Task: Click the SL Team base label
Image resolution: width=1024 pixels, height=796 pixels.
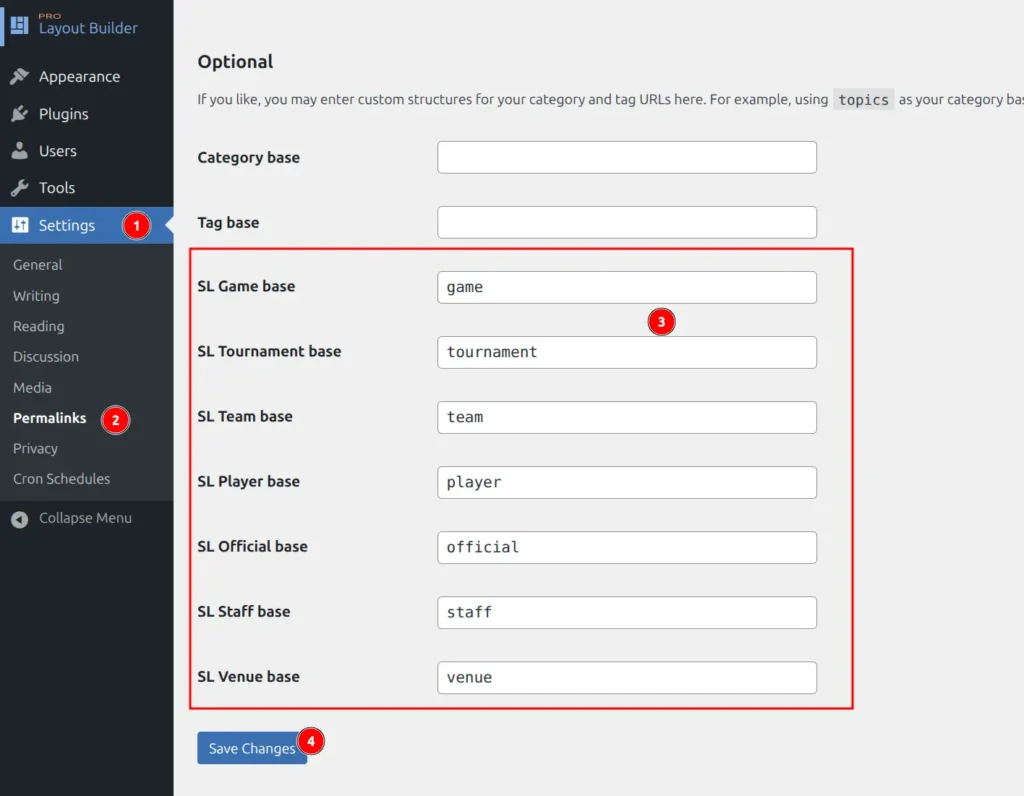Action: [x=245, y=416]
